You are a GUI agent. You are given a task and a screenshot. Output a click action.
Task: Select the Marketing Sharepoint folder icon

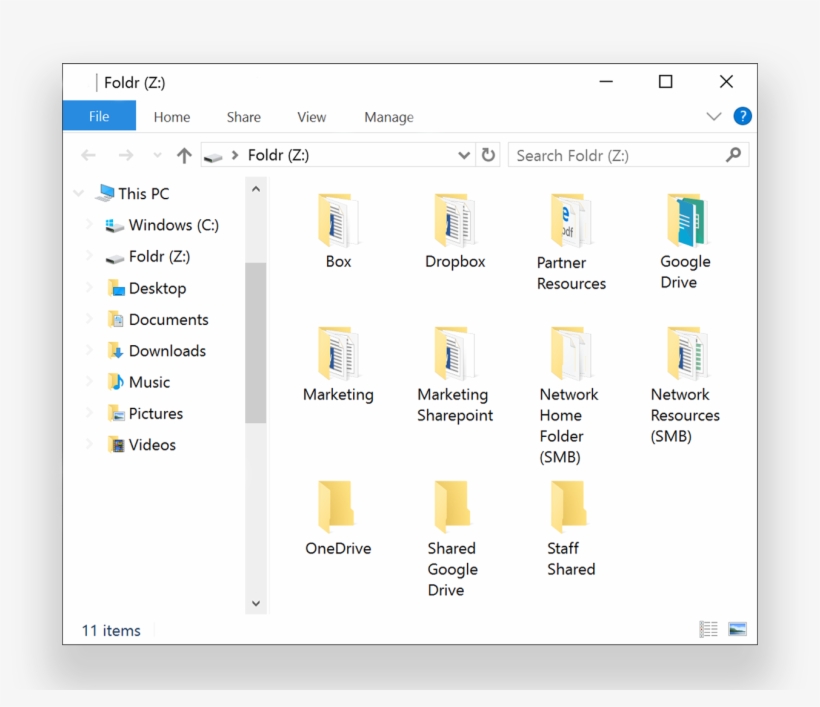click(455, 353)
